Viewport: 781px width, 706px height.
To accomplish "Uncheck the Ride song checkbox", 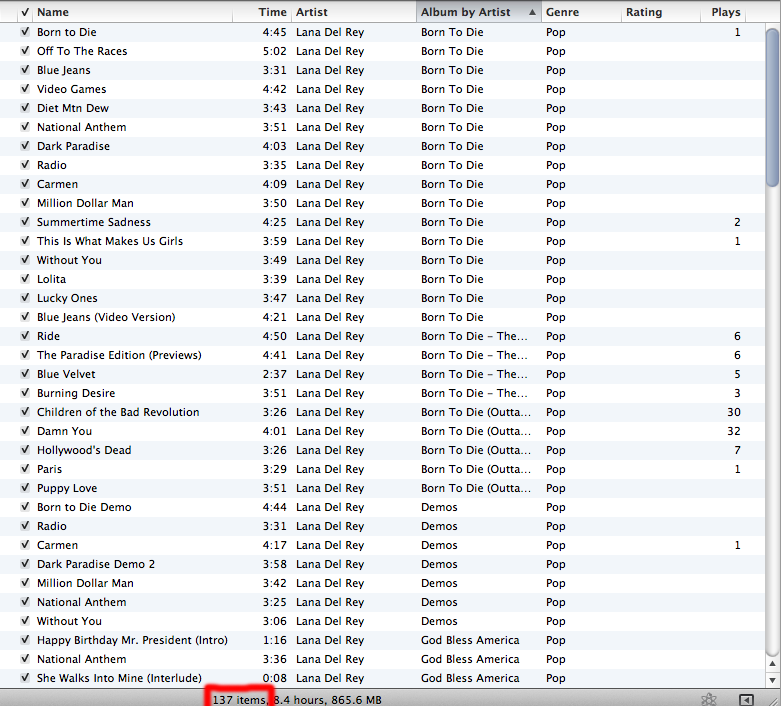I will point(25,336).
